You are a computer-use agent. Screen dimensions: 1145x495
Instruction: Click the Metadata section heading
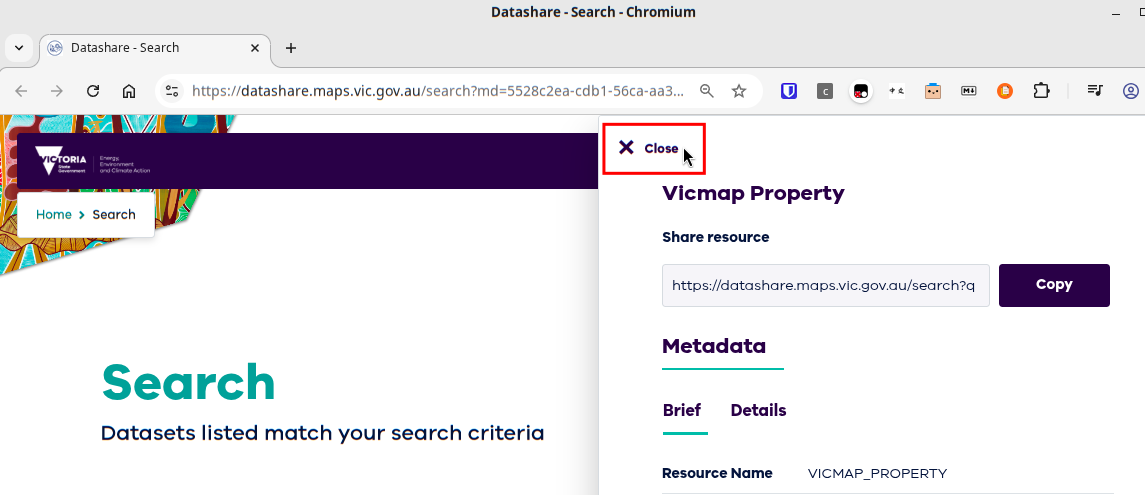pyautogui.click(x=714, y=346)
